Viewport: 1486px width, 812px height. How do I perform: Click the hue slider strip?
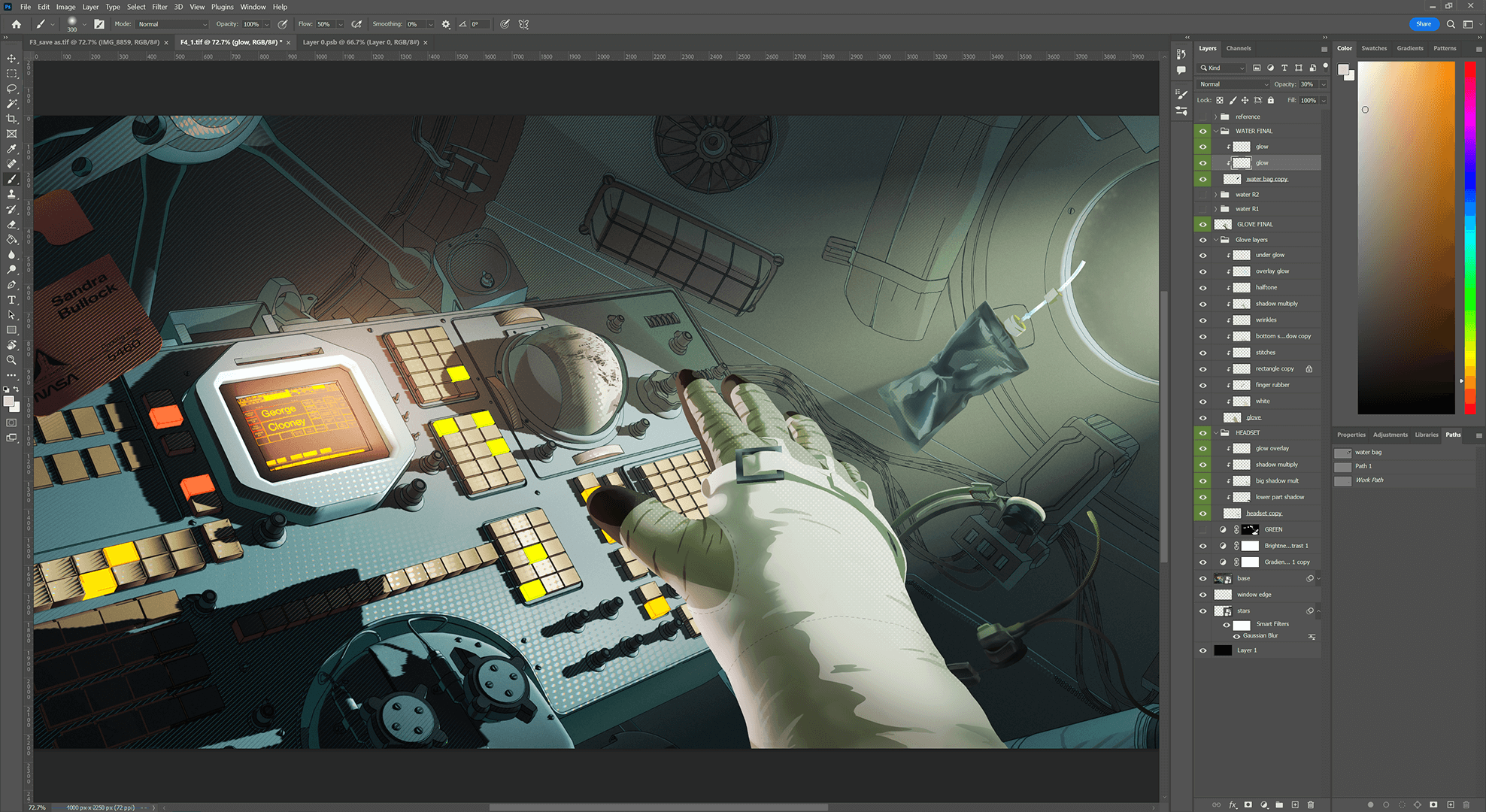tap(1470, 238)
